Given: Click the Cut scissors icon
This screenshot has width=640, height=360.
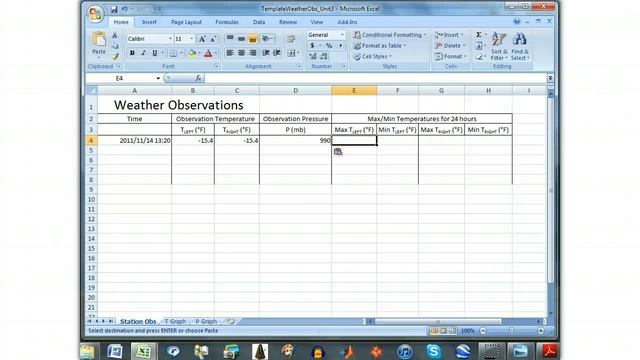Looking at the screenshot, I should 115,36.
